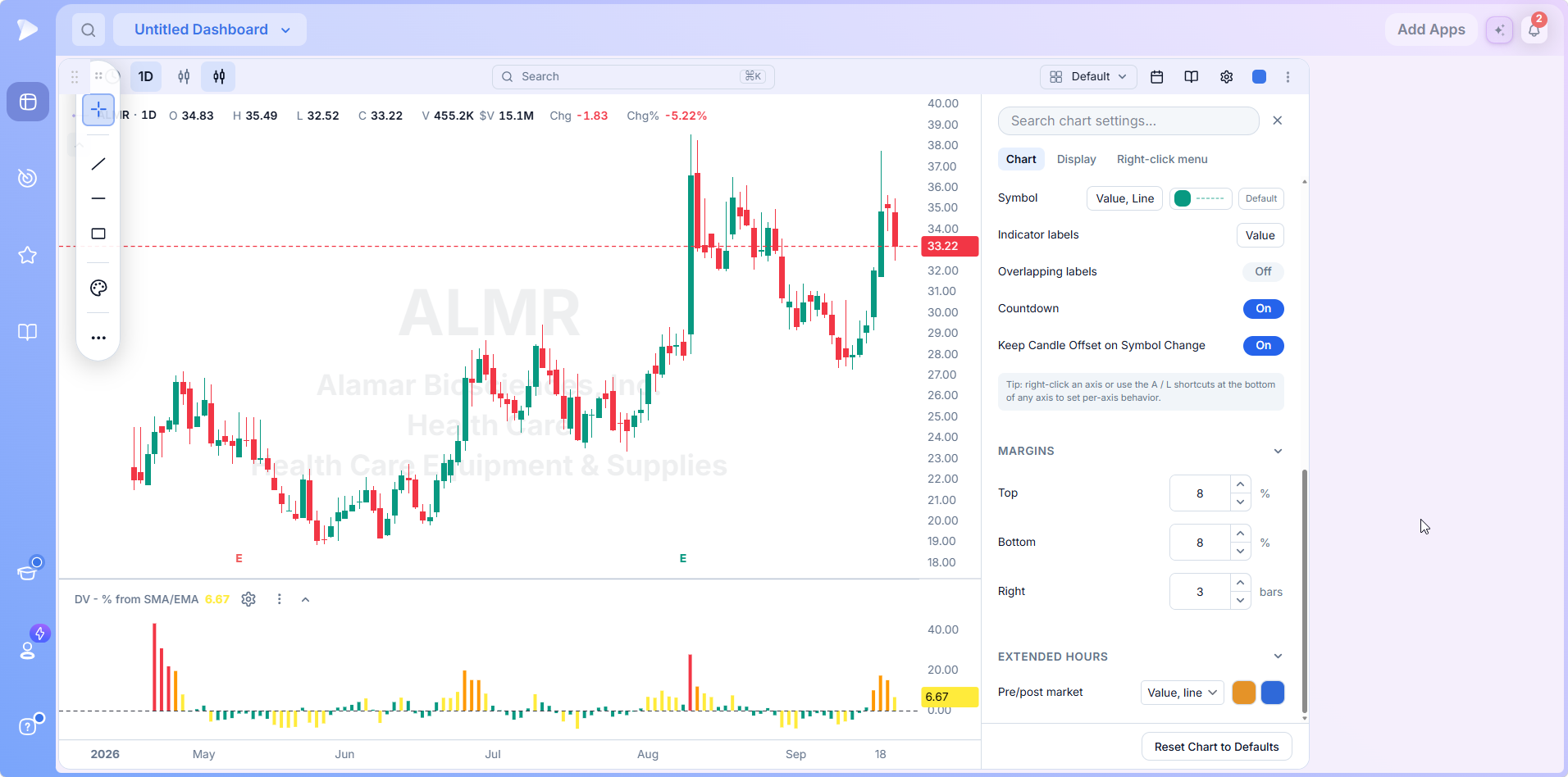Open chart settings gear icon
The image size is (1568, 777).
1226,76
